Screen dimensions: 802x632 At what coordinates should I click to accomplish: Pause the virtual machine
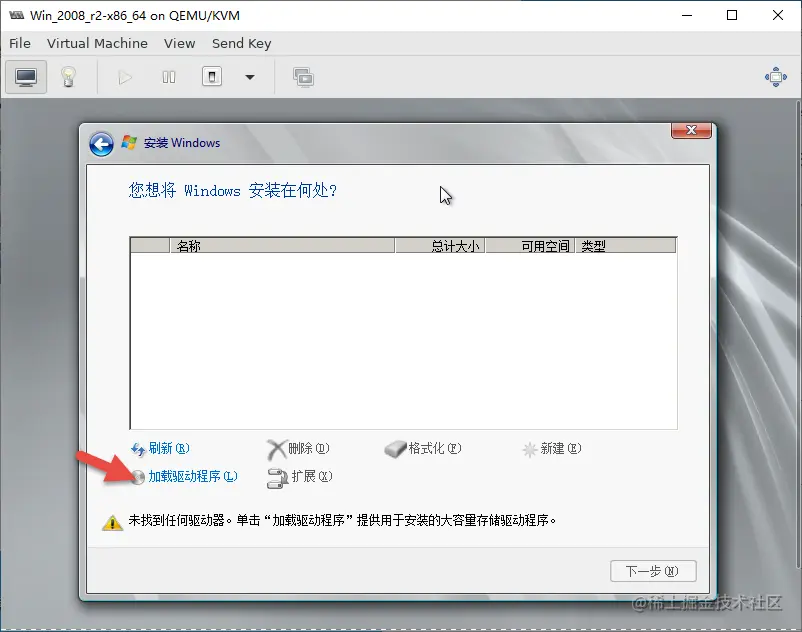click(x=169, y=77)
